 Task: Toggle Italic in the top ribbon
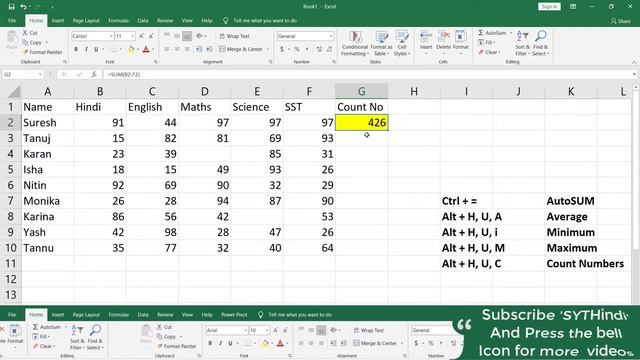tap(86, 49)
